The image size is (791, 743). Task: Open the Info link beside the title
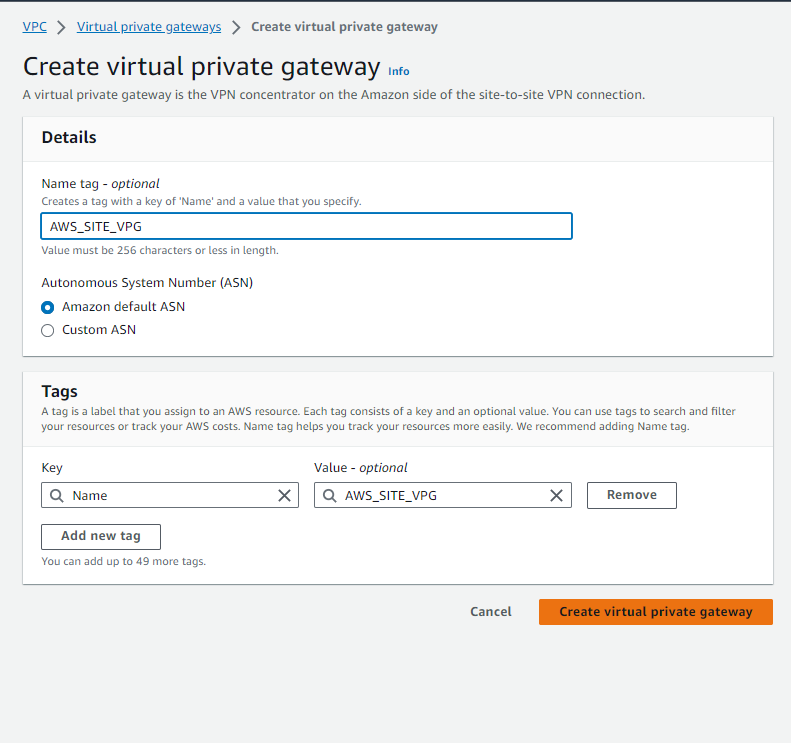[399, 71]
